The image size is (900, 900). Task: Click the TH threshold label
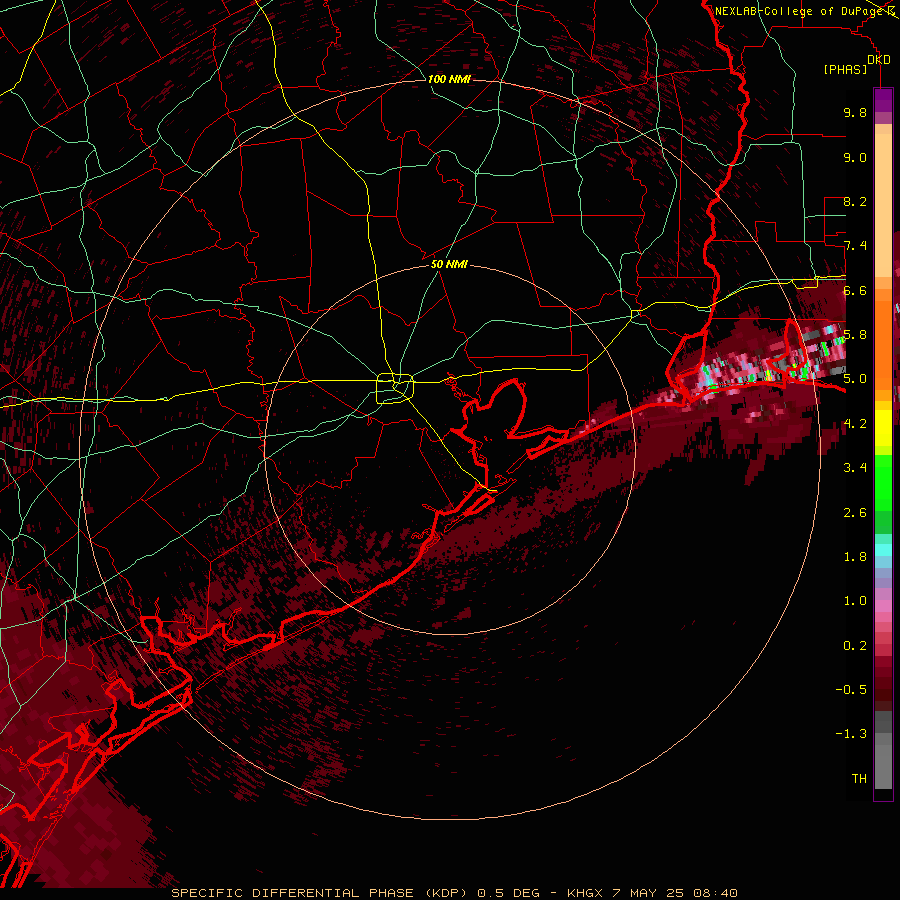[x=859, y=779]
